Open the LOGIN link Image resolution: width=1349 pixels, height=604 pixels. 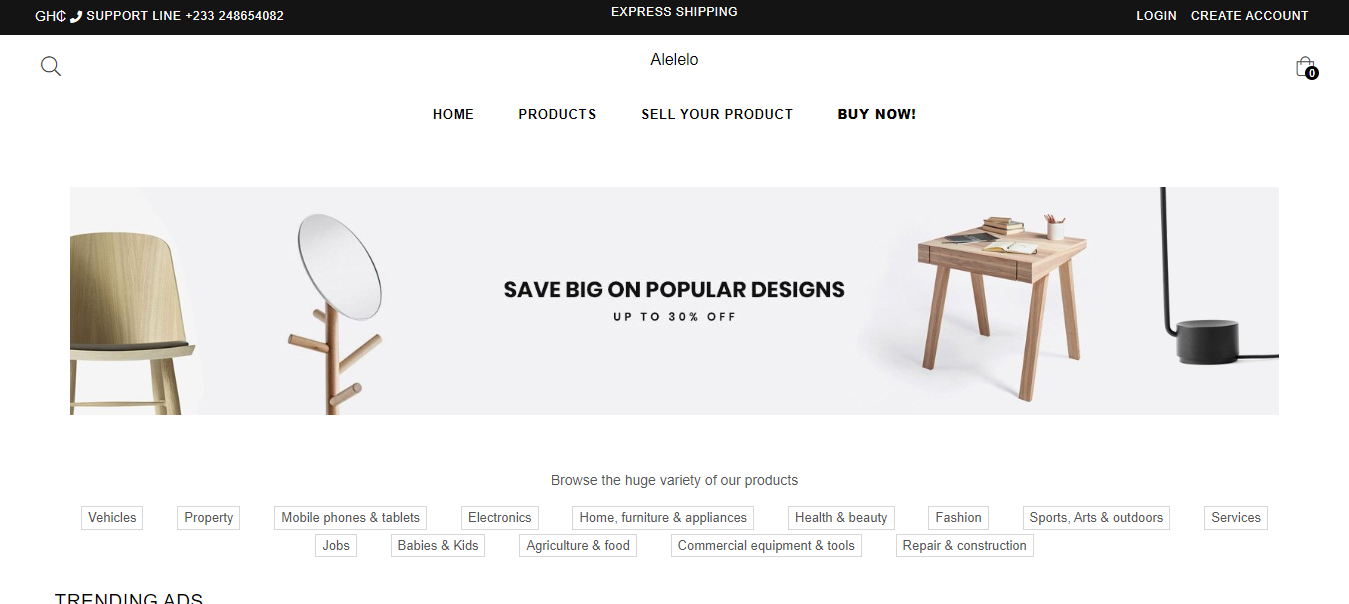1156,16
